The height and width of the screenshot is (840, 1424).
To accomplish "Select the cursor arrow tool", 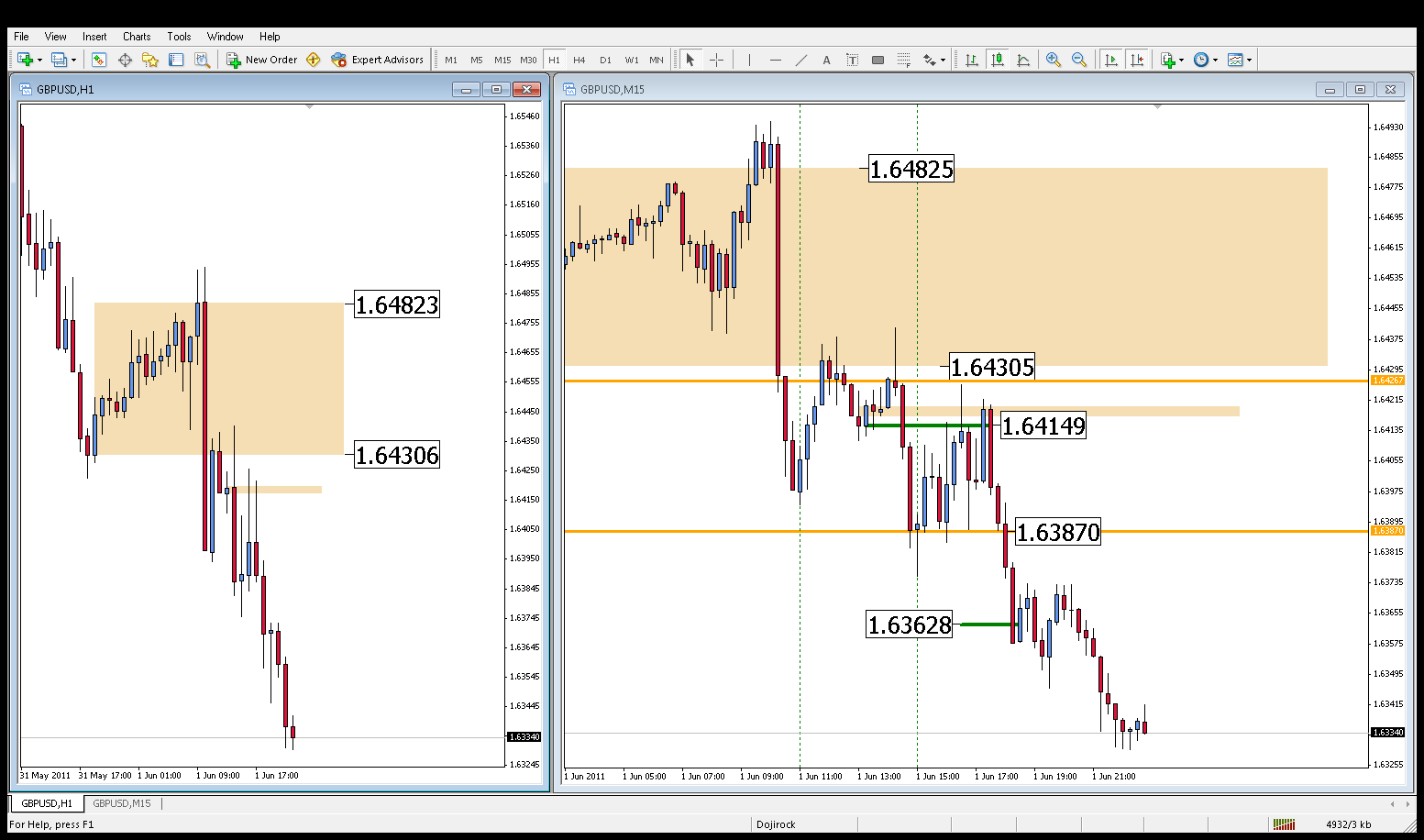I will tap(690, 60).
